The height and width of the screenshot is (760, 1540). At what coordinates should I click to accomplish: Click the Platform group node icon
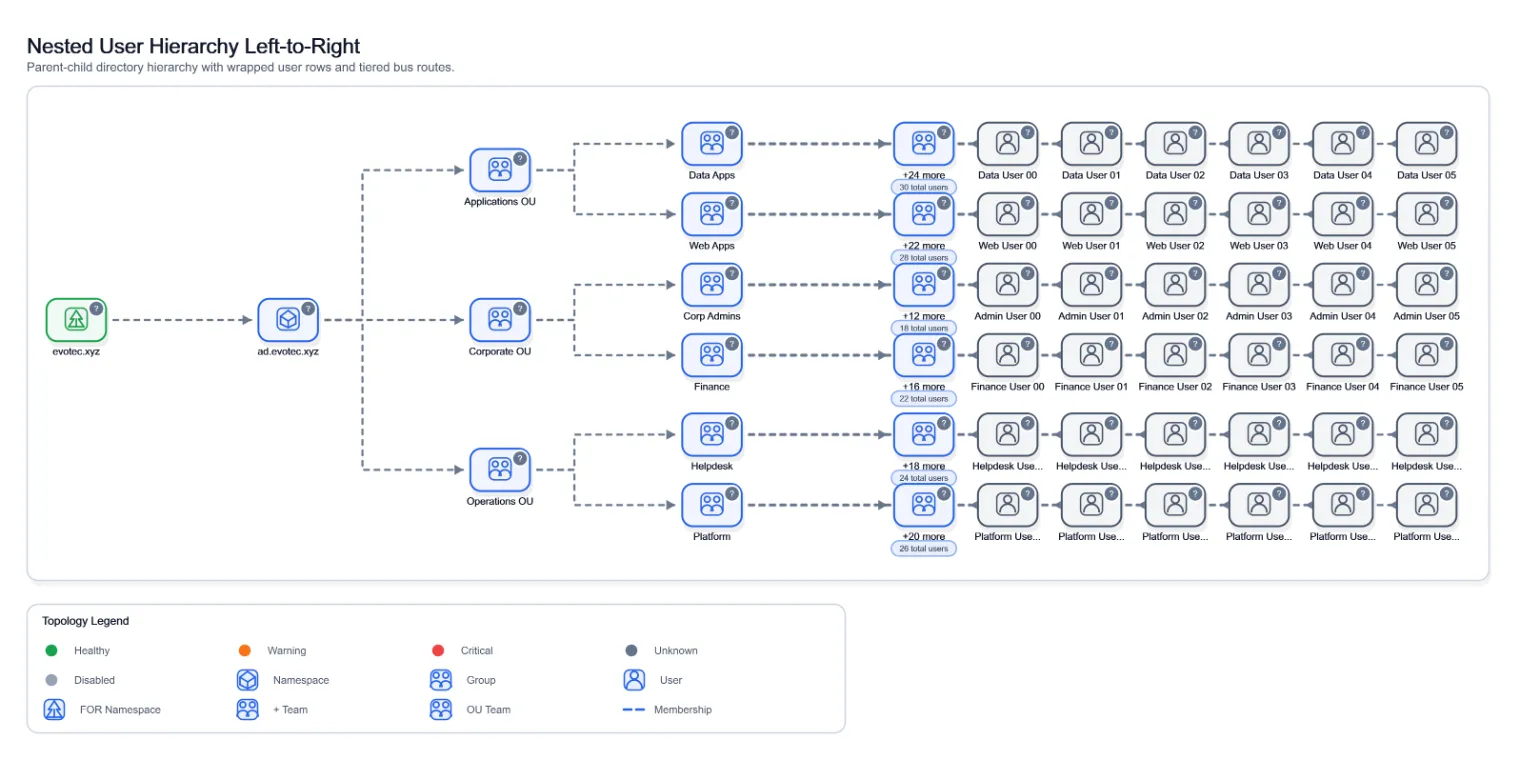(x=712, y=505)
